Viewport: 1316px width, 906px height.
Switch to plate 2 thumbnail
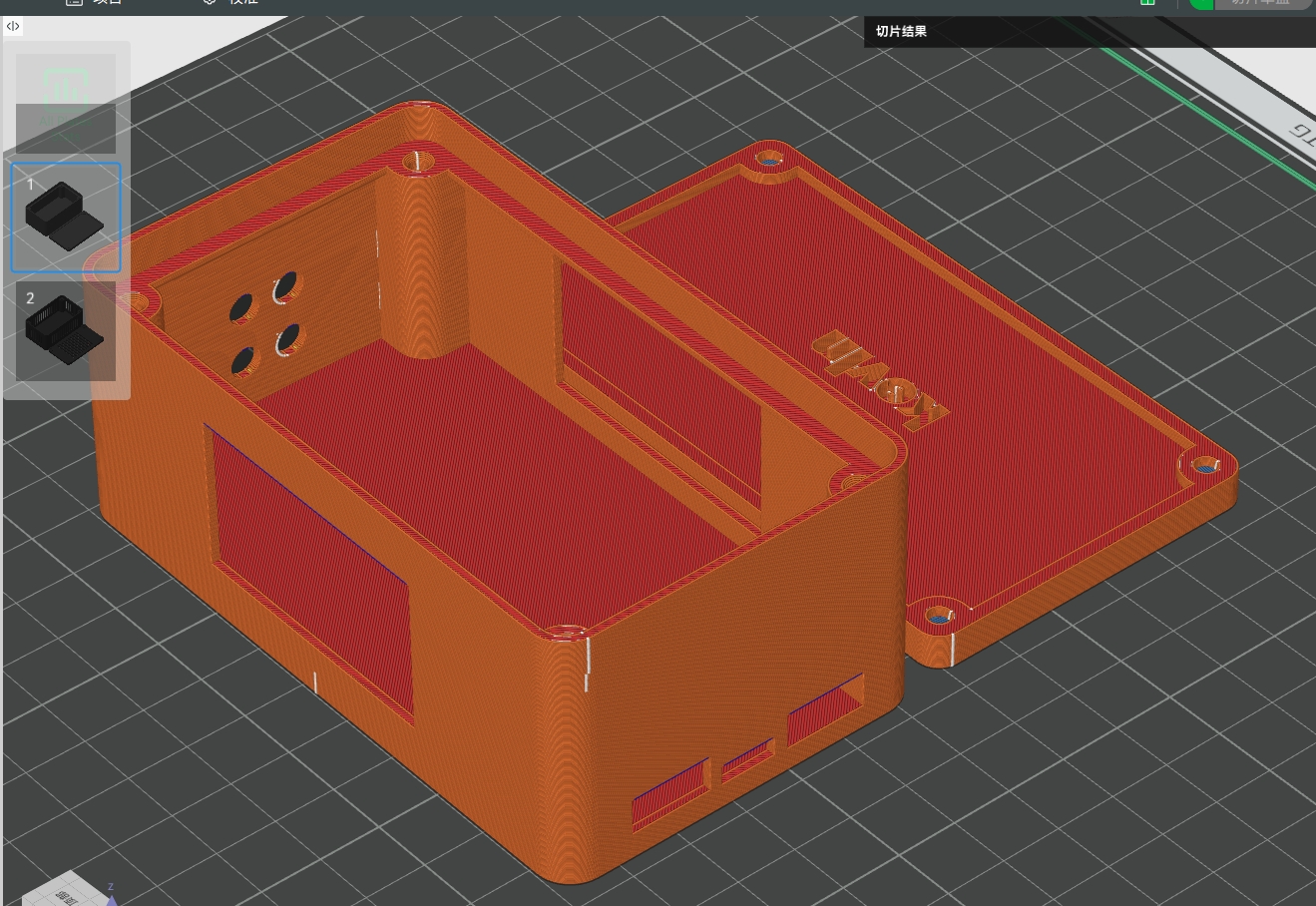[66, 331]
